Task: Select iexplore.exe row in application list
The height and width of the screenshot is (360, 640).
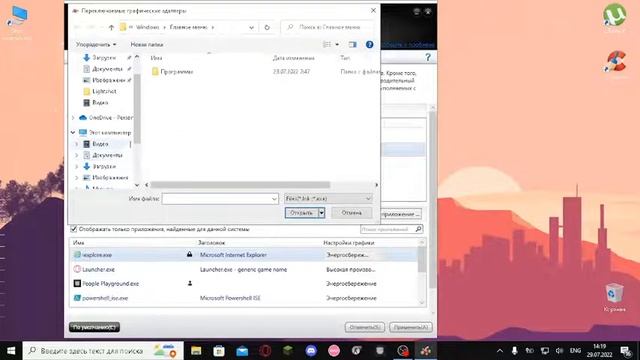Action: coord(243,255)
